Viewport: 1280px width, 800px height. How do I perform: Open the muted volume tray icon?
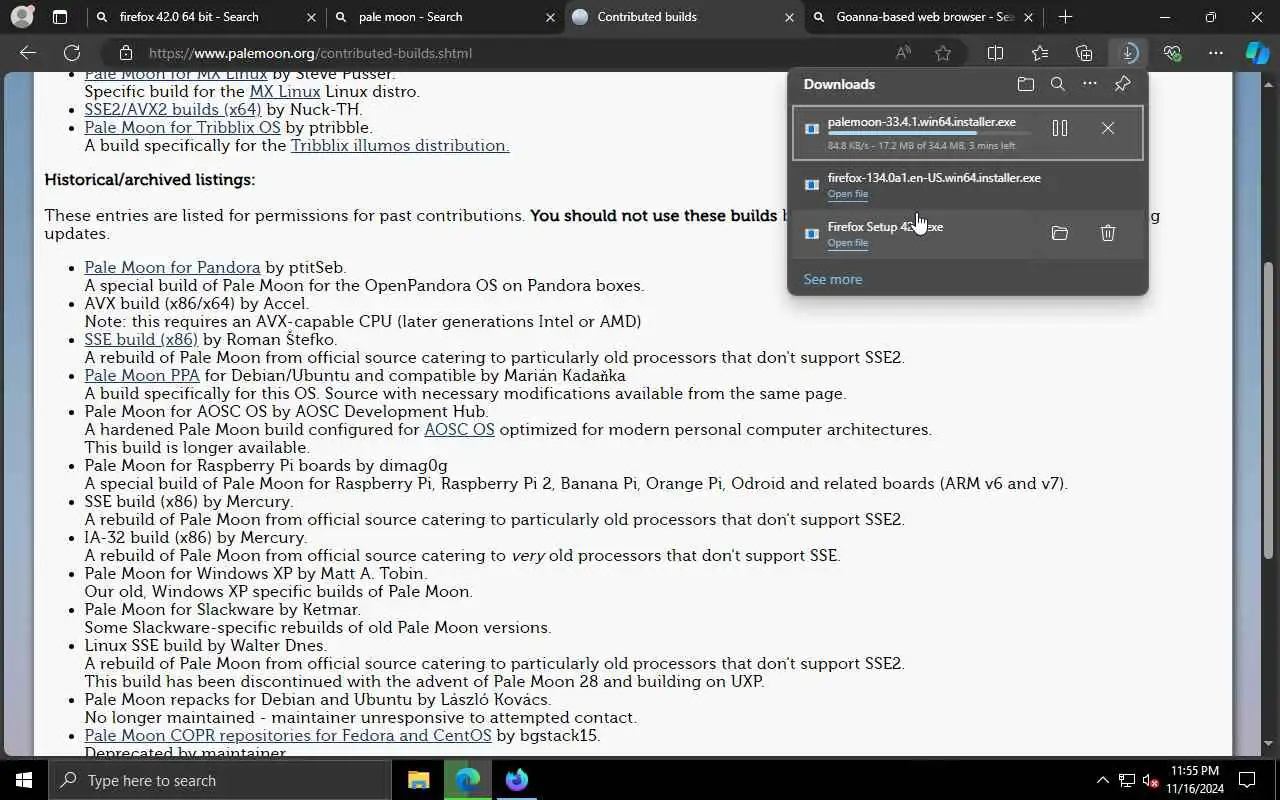tap(1151, 780)
